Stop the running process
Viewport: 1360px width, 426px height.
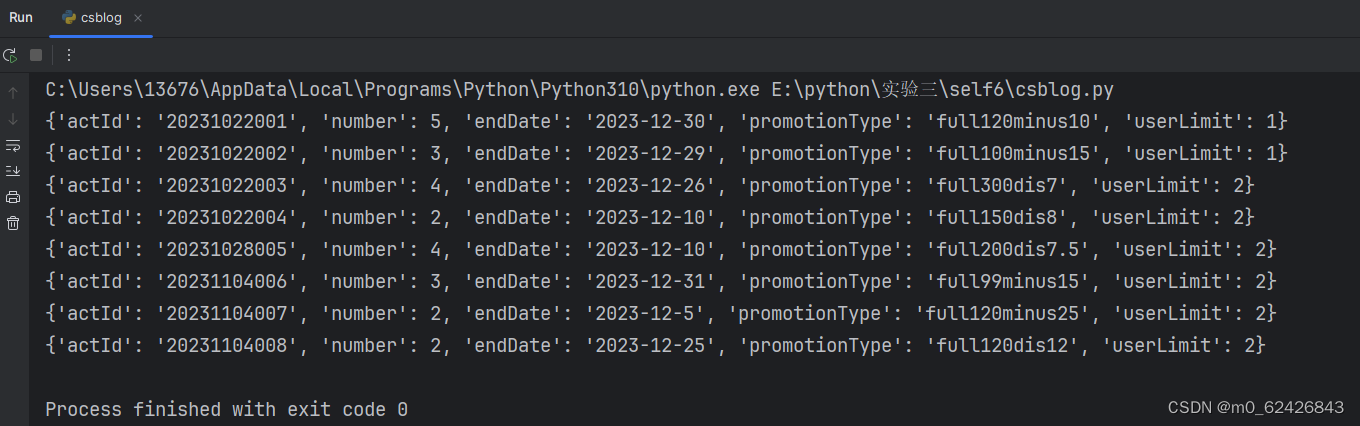36,55
